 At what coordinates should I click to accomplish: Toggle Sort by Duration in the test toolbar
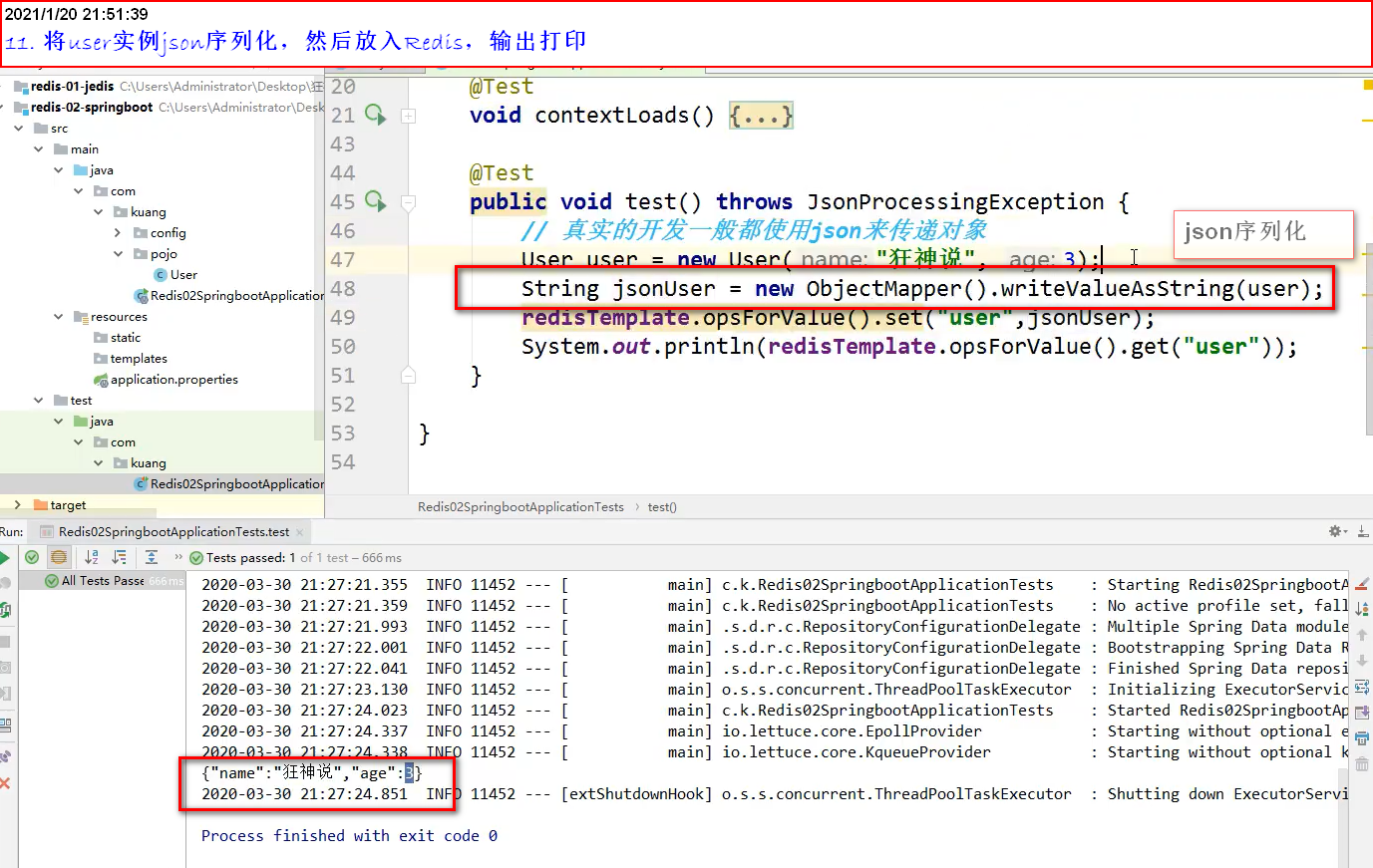point(120,557)
